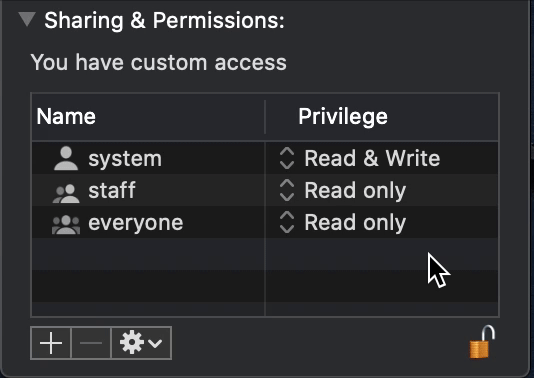This screenshot has width=534, height=378.
Task: Select the everyone row name
Action: (136, 223)
